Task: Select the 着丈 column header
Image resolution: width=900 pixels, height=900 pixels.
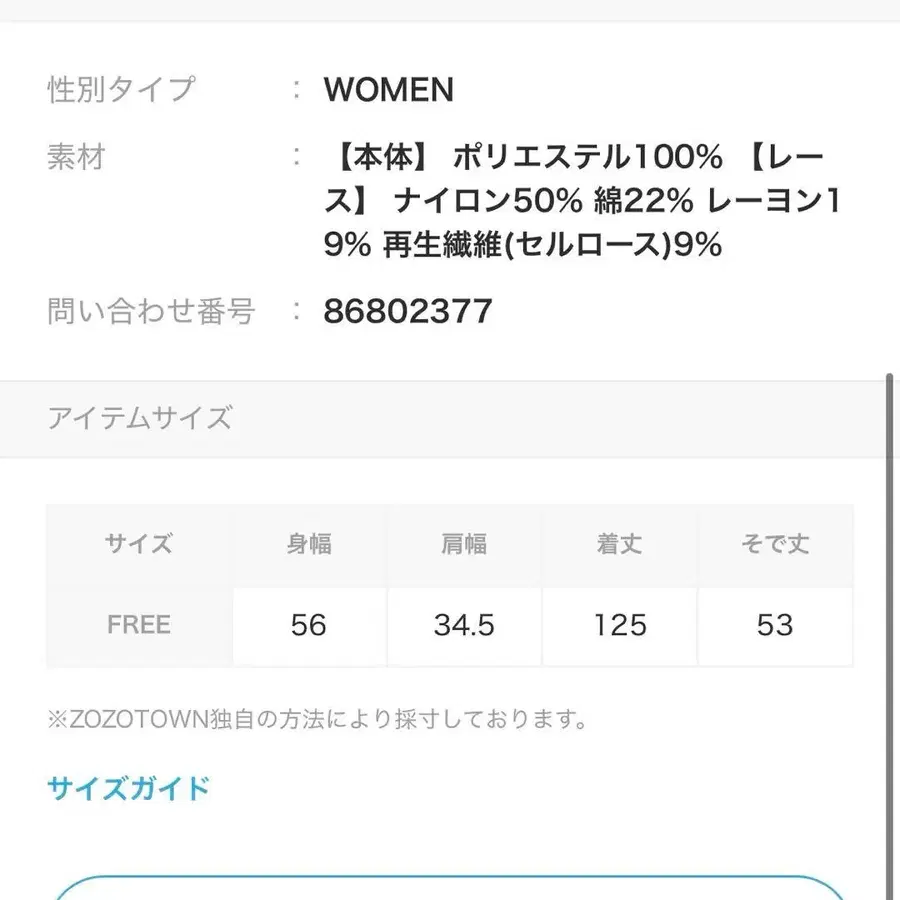Action: [x=620, y=543]
